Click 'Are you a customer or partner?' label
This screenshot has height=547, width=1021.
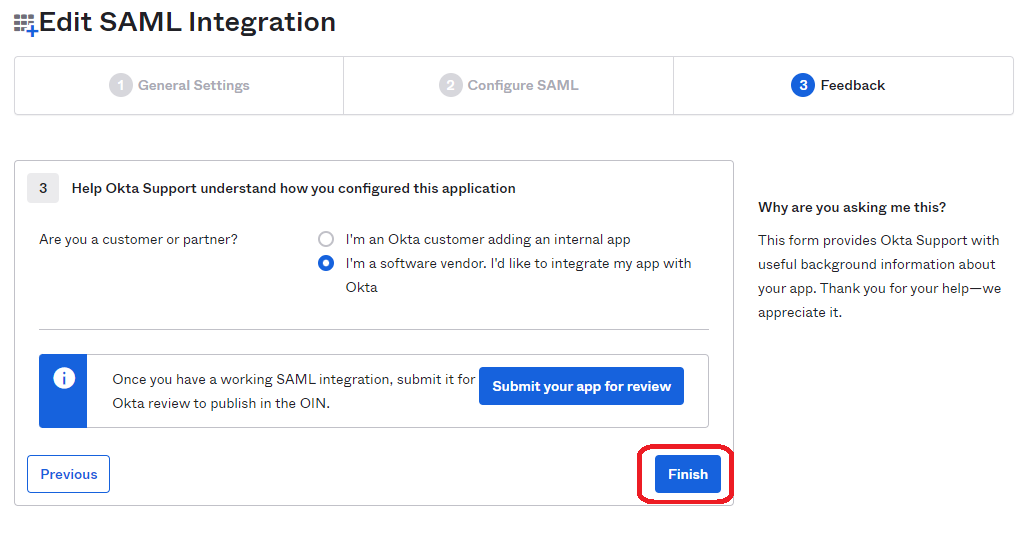point(138,240)
